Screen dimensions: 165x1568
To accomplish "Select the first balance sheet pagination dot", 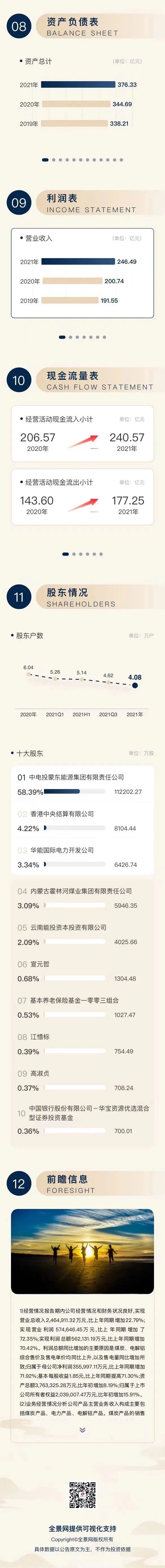I will (46, 160).
